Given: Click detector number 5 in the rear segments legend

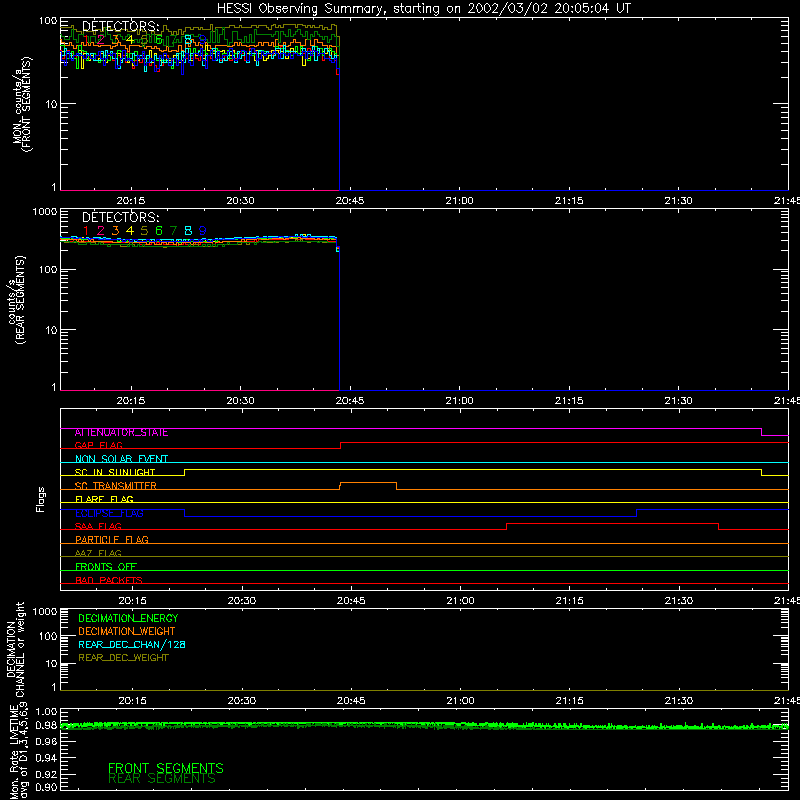Looking at the screenshot, I should tap(144, 231).
